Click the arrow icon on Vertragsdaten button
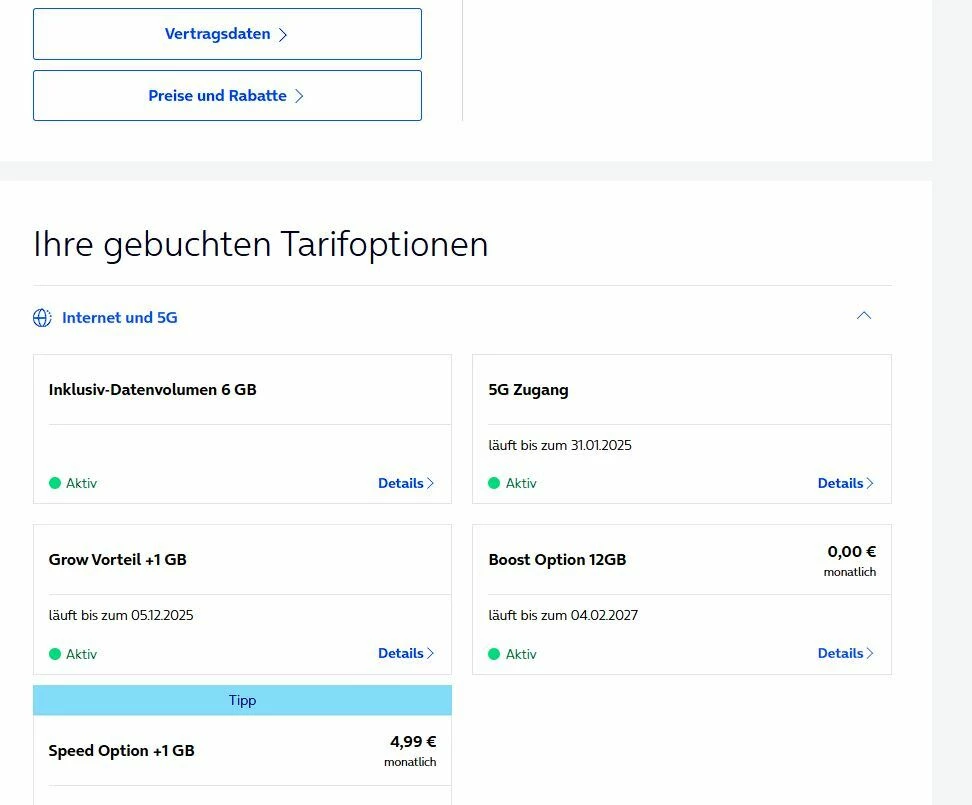 [x=283, y=35]
